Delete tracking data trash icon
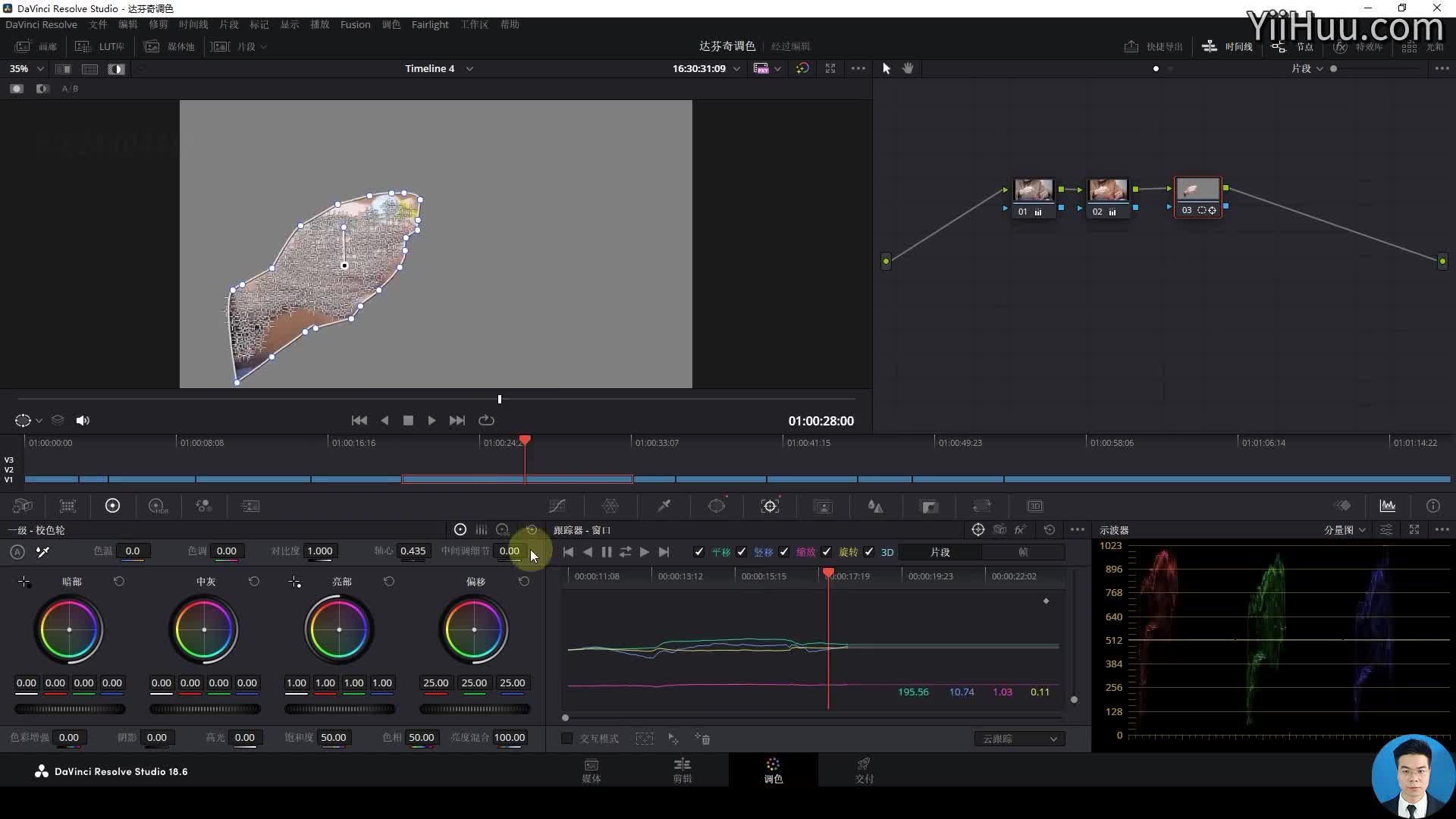This screenshot has width=1456, height=819. pos(702,739)
